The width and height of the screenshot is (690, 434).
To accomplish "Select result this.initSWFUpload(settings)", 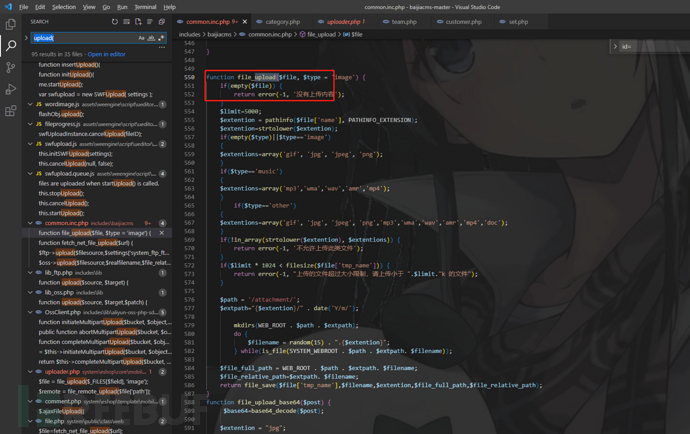I will 75,154.
